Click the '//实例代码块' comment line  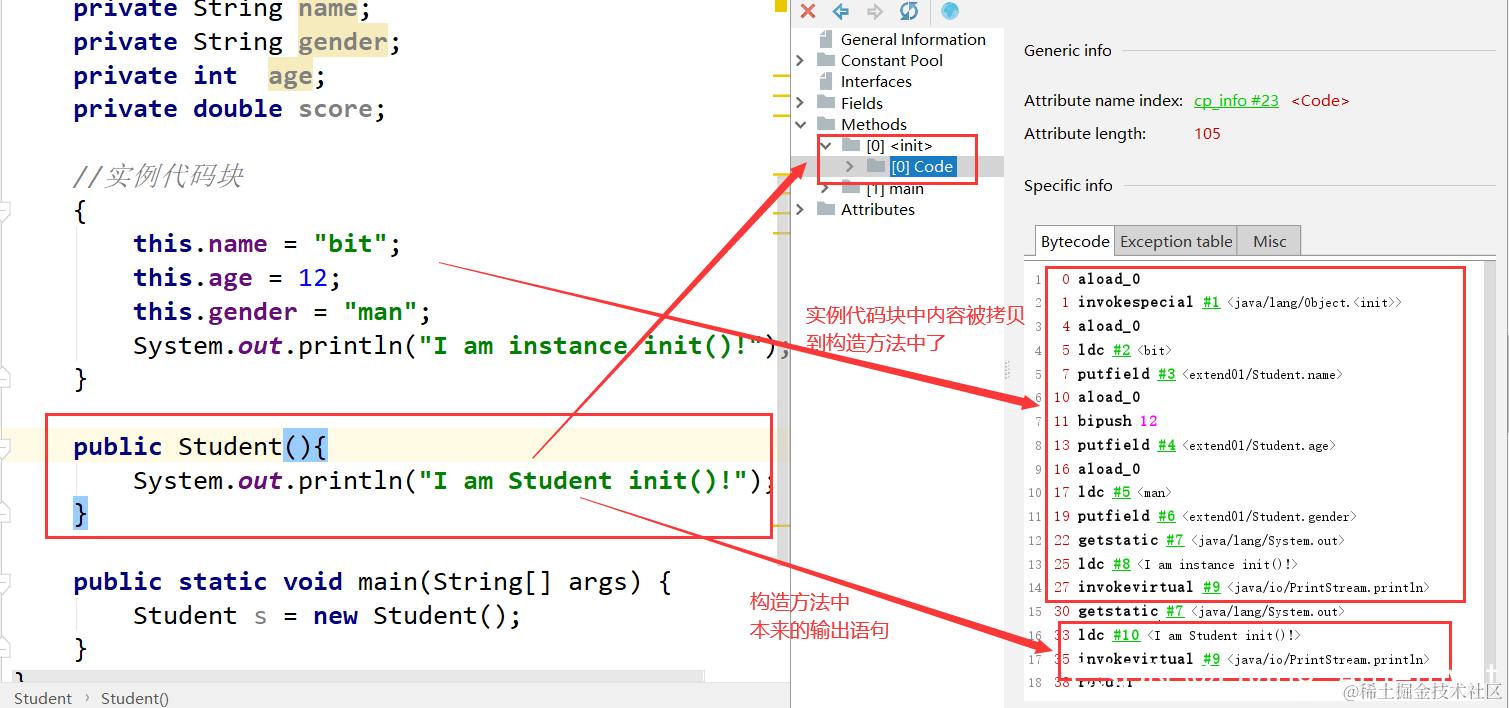(158, 177)
